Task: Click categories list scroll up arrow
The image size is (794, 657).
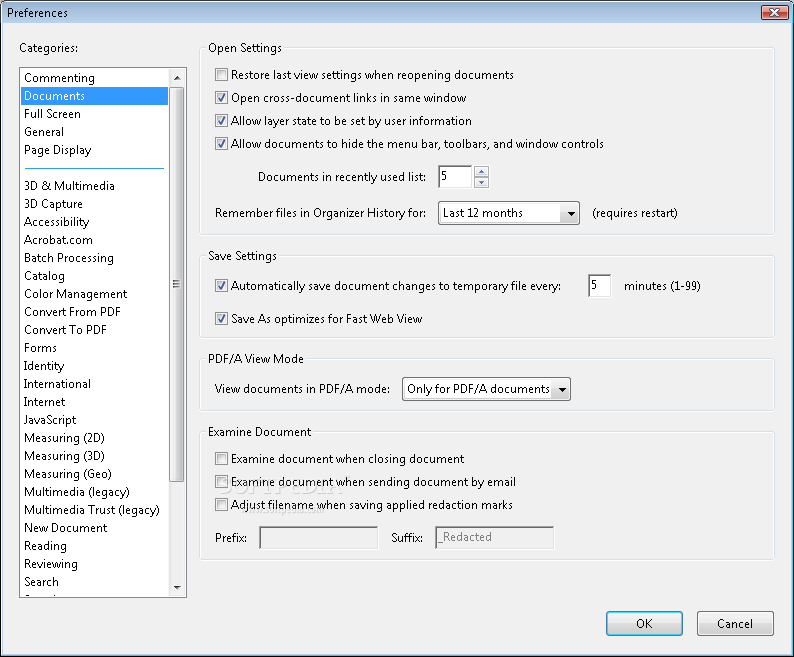Action: 177,78
